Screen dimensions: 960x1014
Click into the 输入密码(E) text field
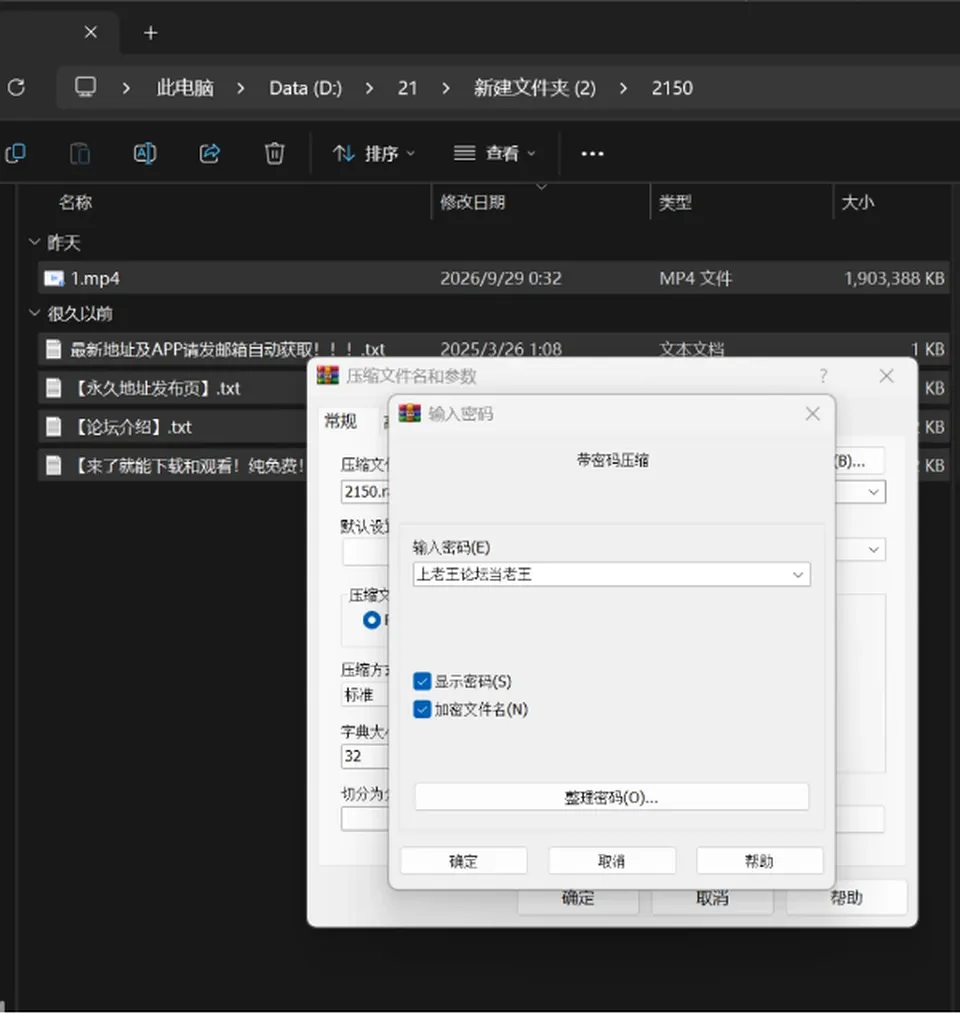click(602, 574)
